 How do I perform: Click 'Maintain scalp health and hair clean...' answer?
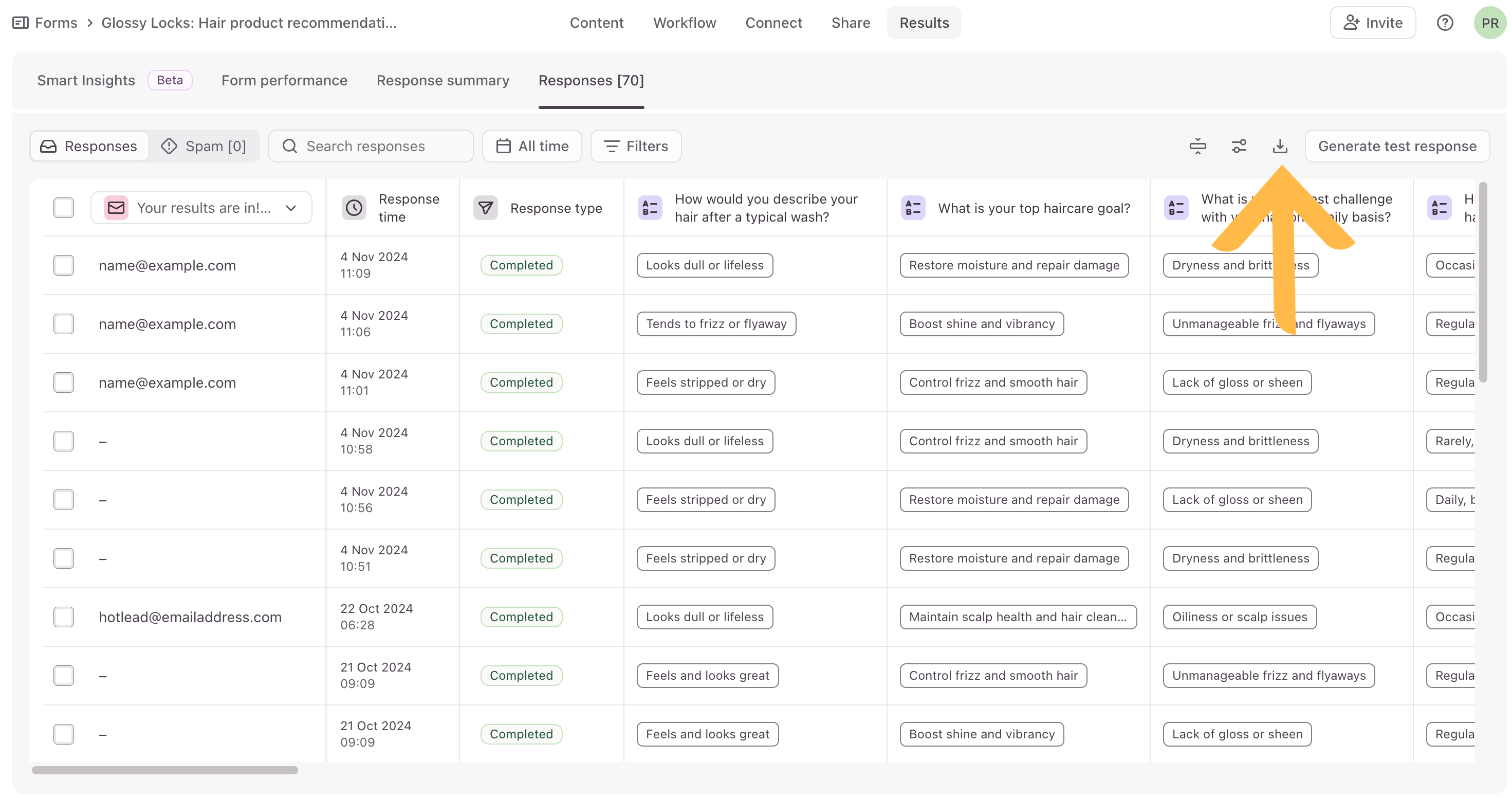(x=1018, y=617)
